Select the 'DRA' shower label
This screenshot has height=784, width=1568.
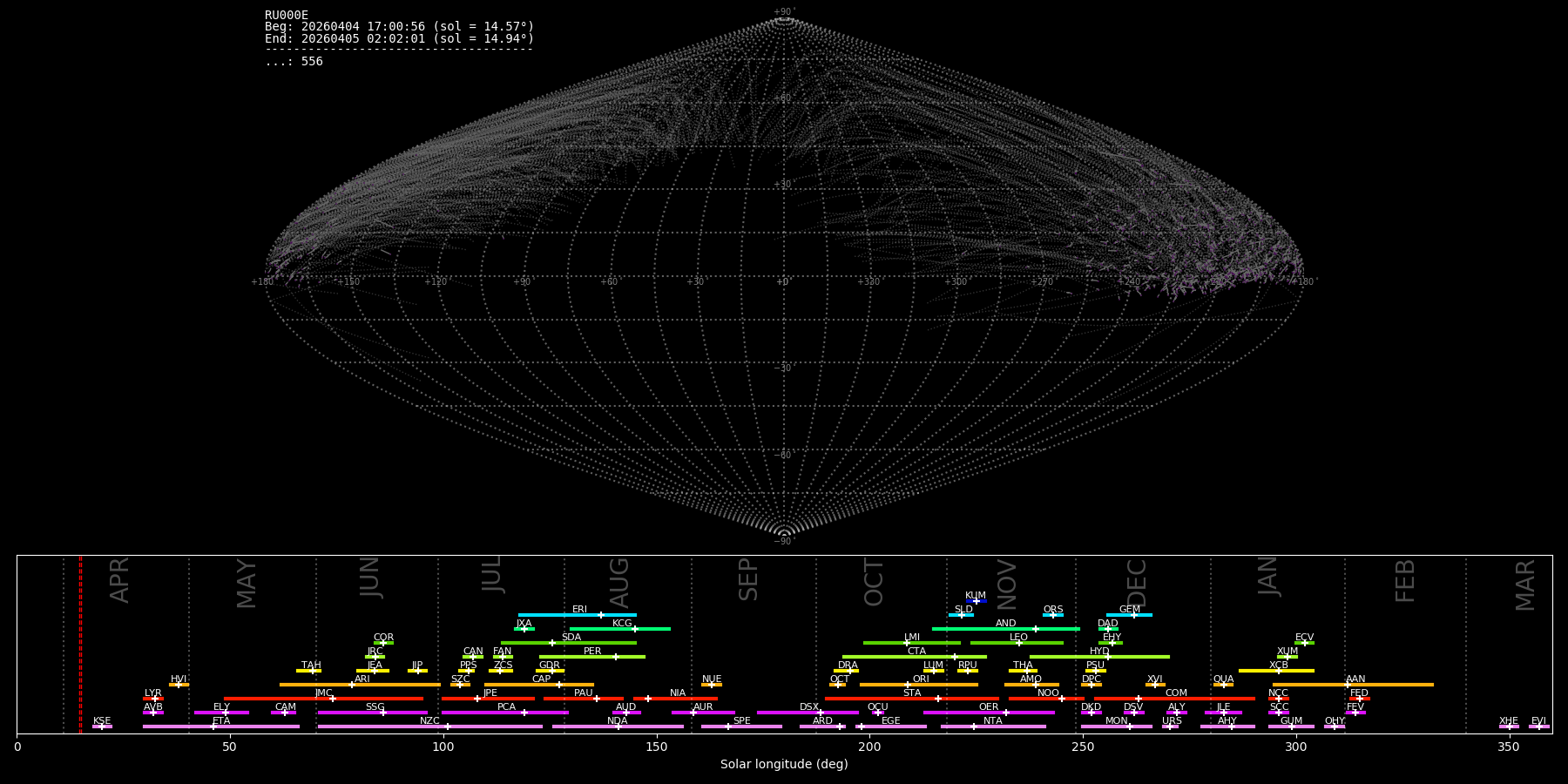pos(848,666)
